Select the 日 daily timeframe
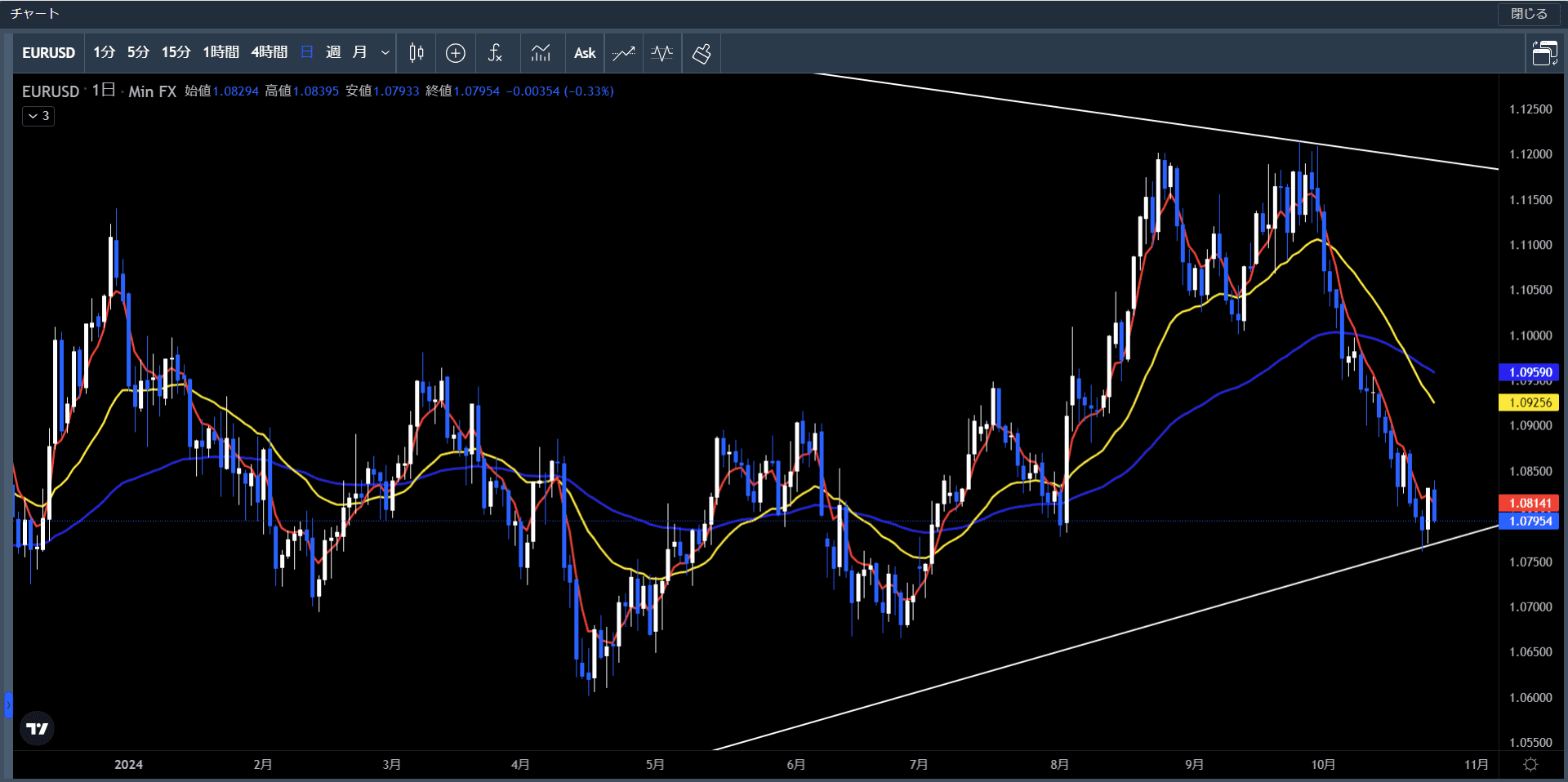The image size is (1568, 782). tap(307, 52)
